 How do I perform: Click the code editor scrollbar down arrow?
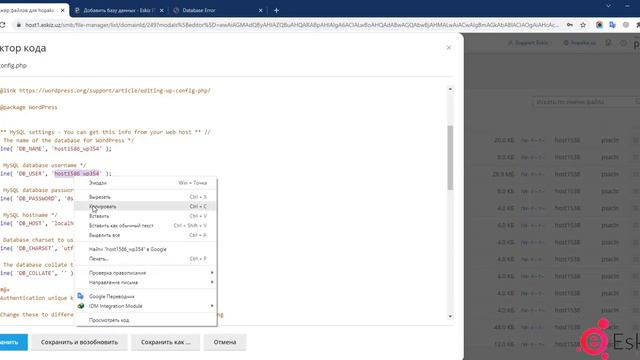click(x=450, y=316)
